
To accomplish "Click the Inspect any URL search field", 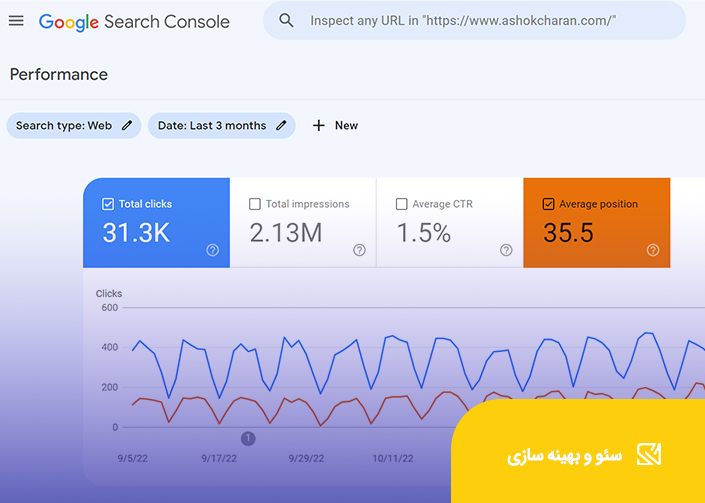I will (x=474, y=21).
